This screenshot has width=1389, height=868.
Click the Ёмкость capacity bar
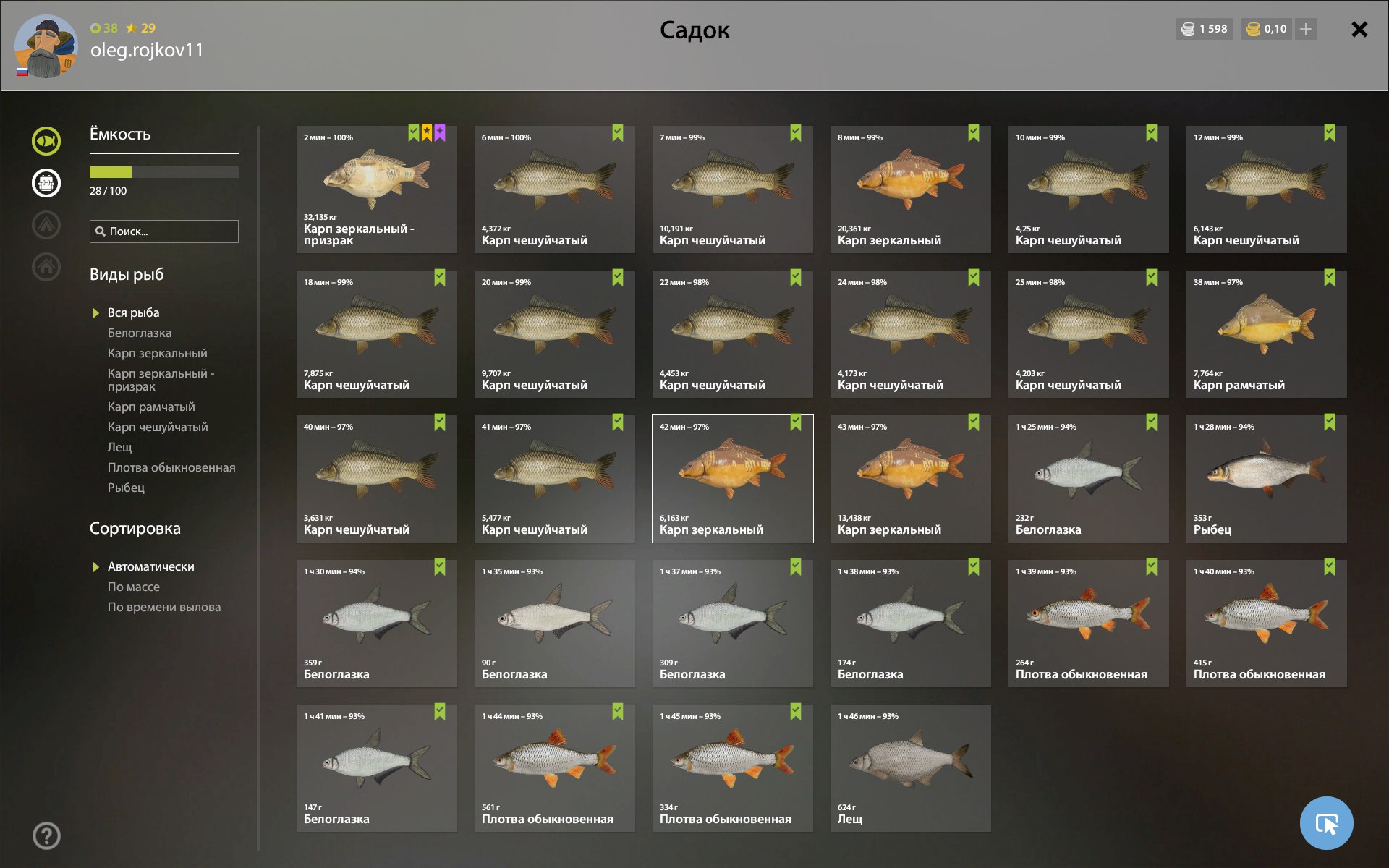pos(163,172)
